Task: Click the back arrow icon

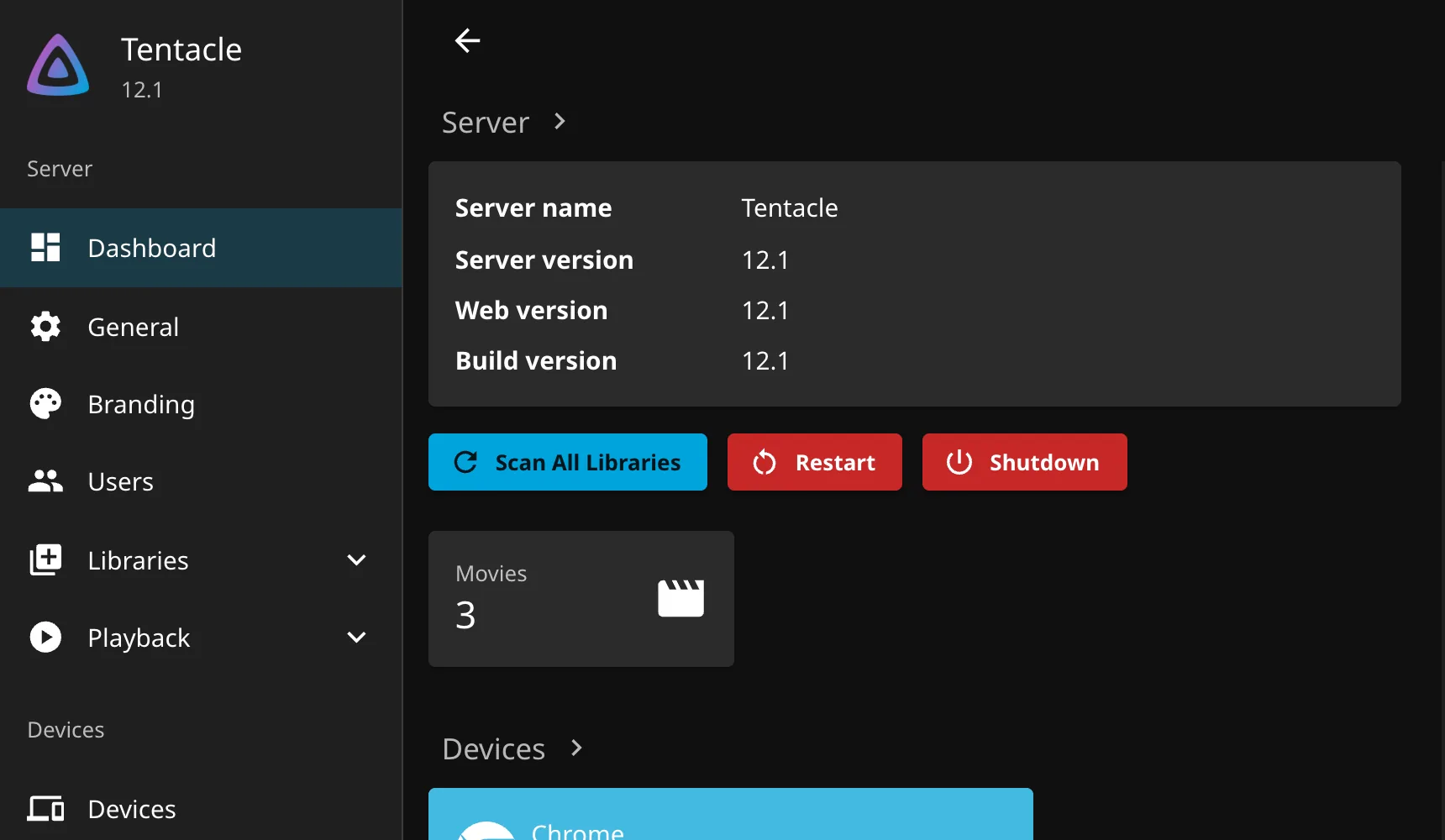Action: [468, 40]
